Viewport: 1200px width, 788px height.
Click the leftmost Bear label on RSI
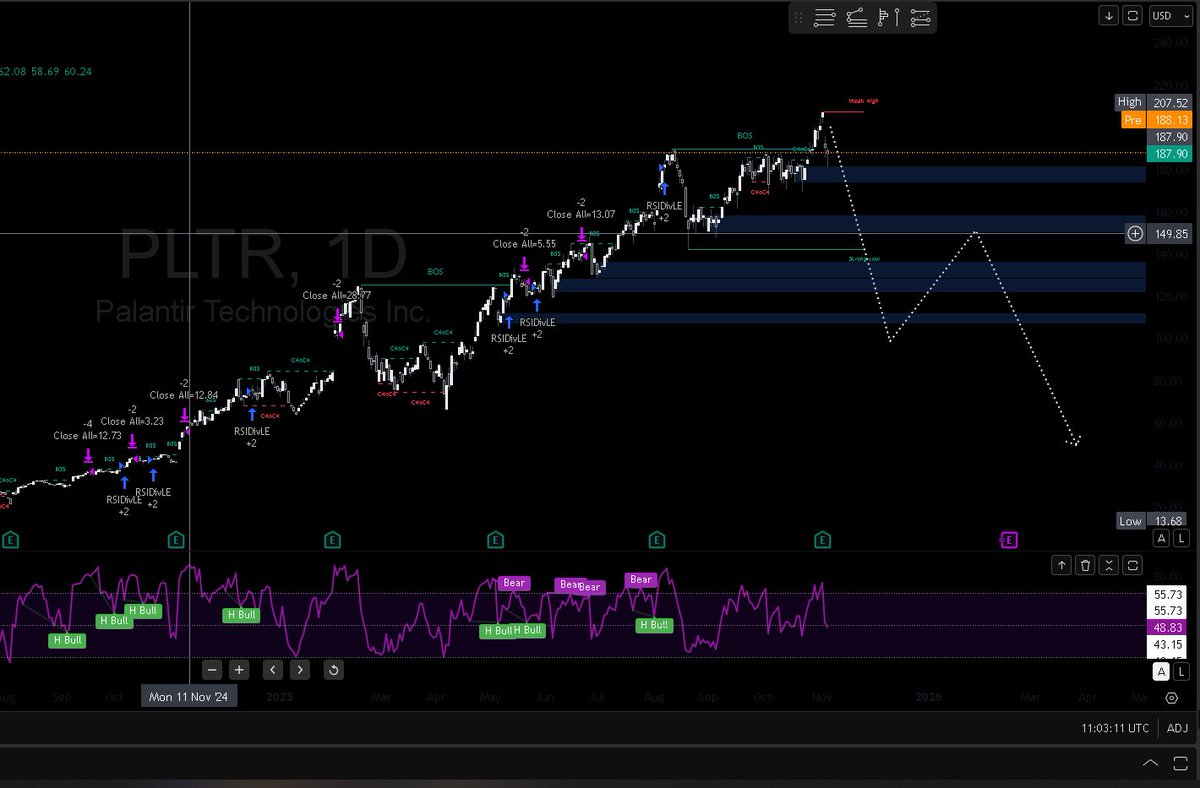point(514,582)
